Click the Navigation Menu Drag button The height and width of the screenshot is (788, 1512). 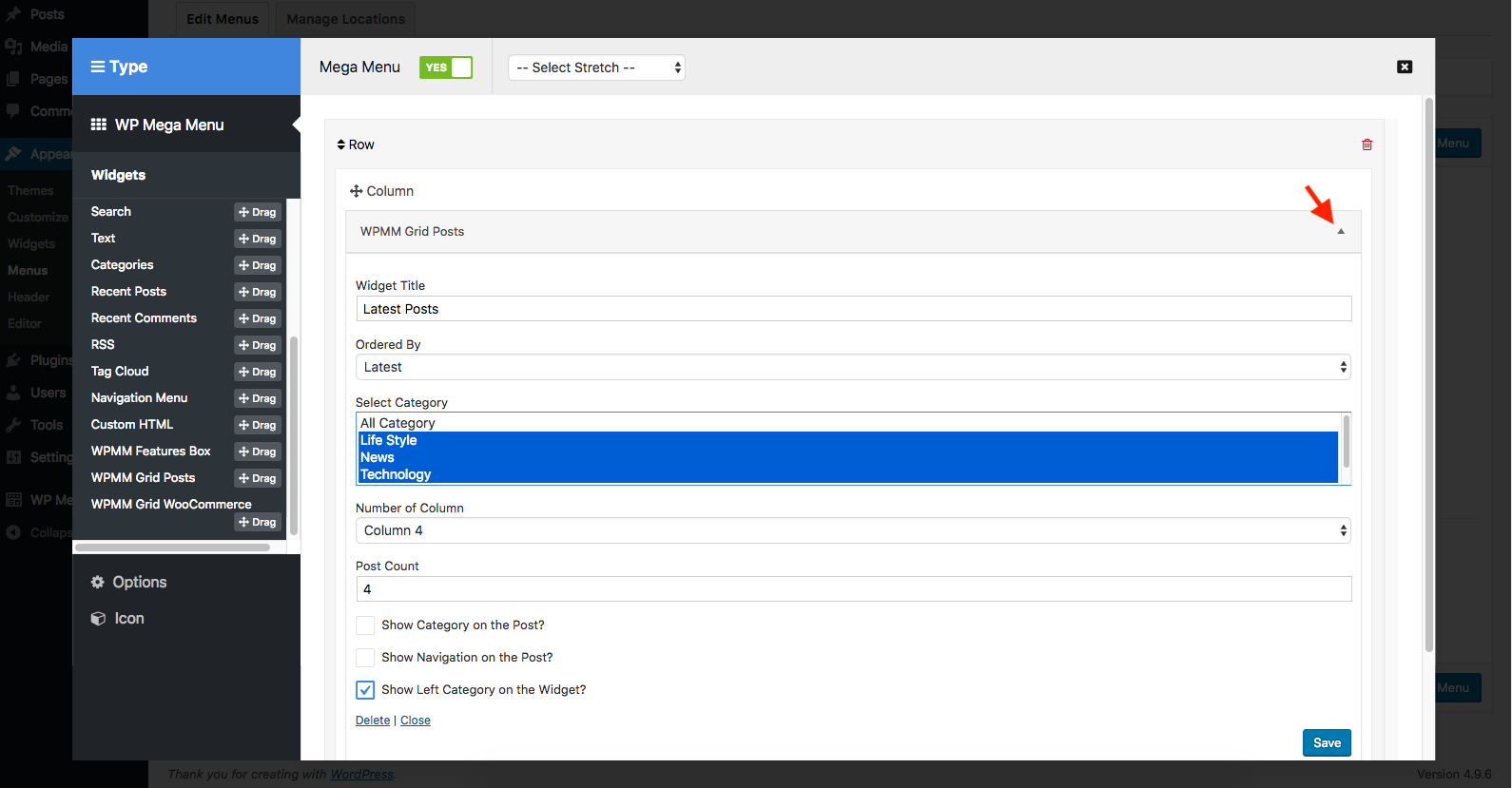pyautogui.click(x=258, y=398)
